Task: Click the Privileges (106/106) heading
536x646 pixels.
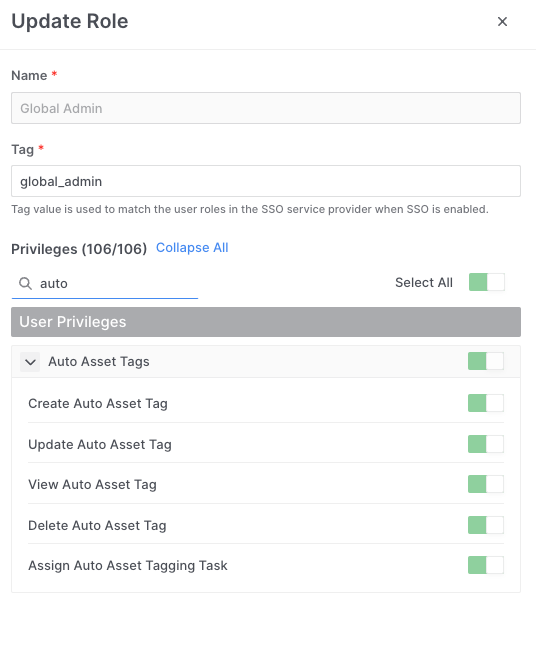Action: tap(79, 249)
